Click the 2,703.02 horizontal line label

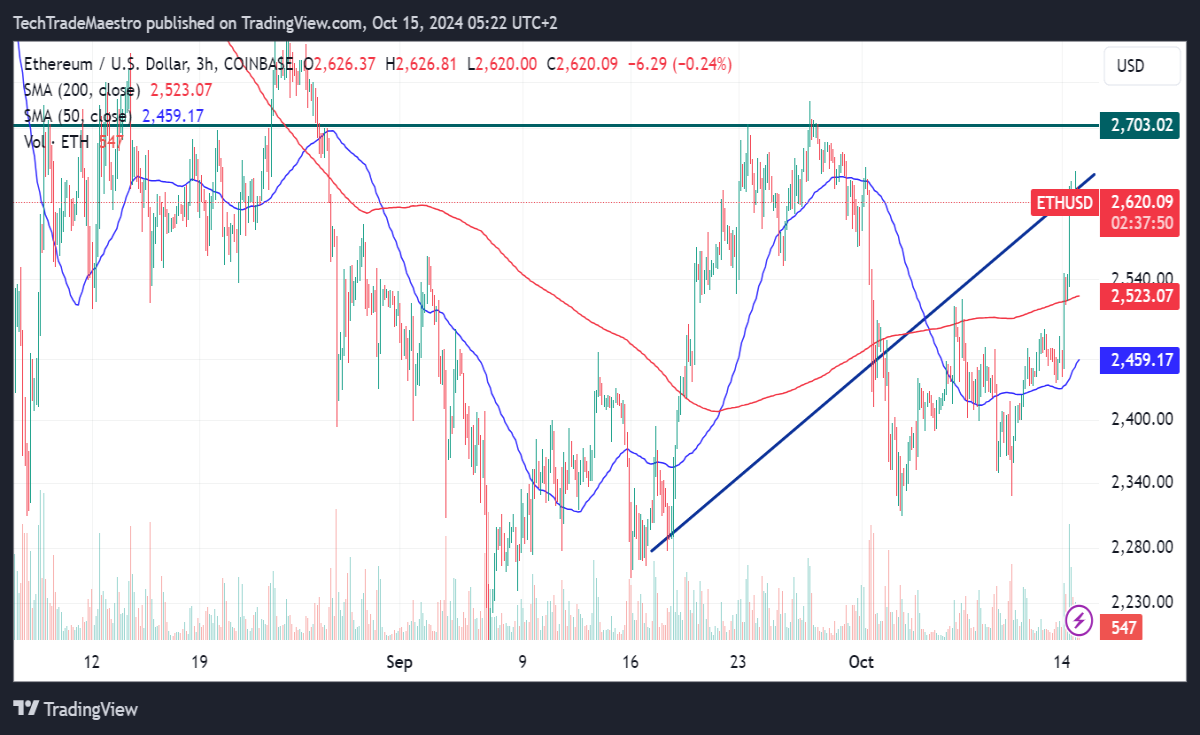(1141, 126)
